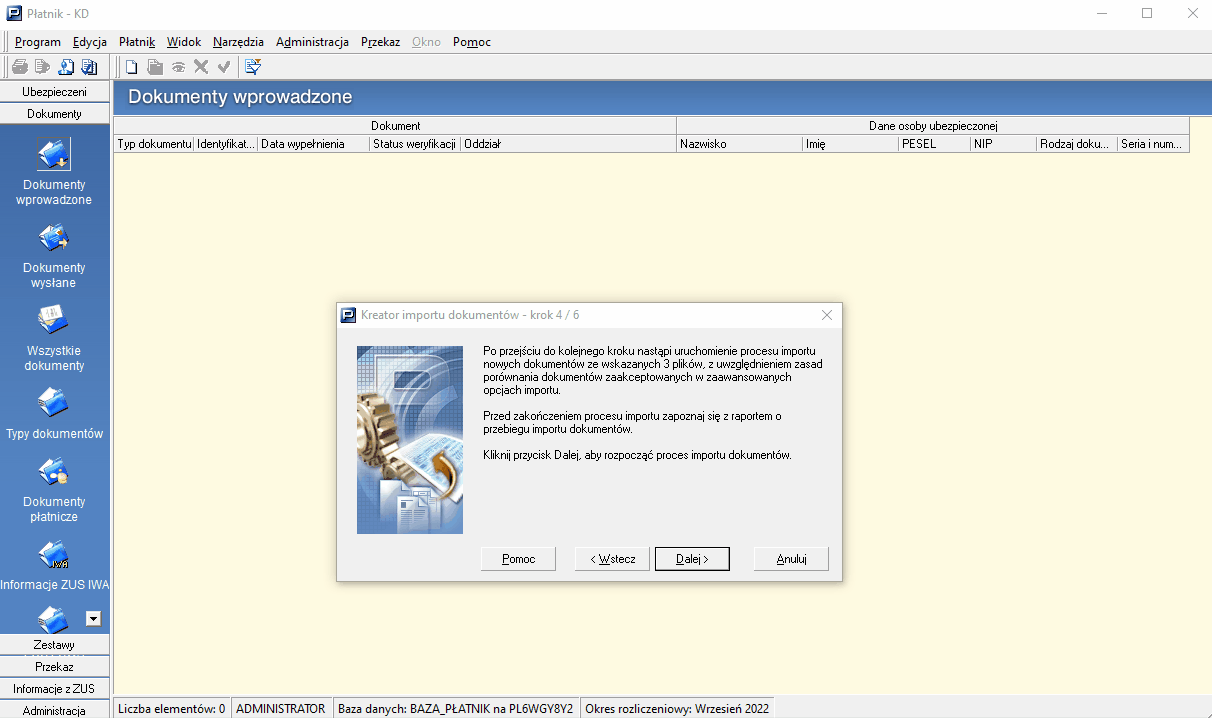The height and width of the screenshot is (718, 1212).
Task: Click the new document toolbar icon
Action: [x=131, y=67]
